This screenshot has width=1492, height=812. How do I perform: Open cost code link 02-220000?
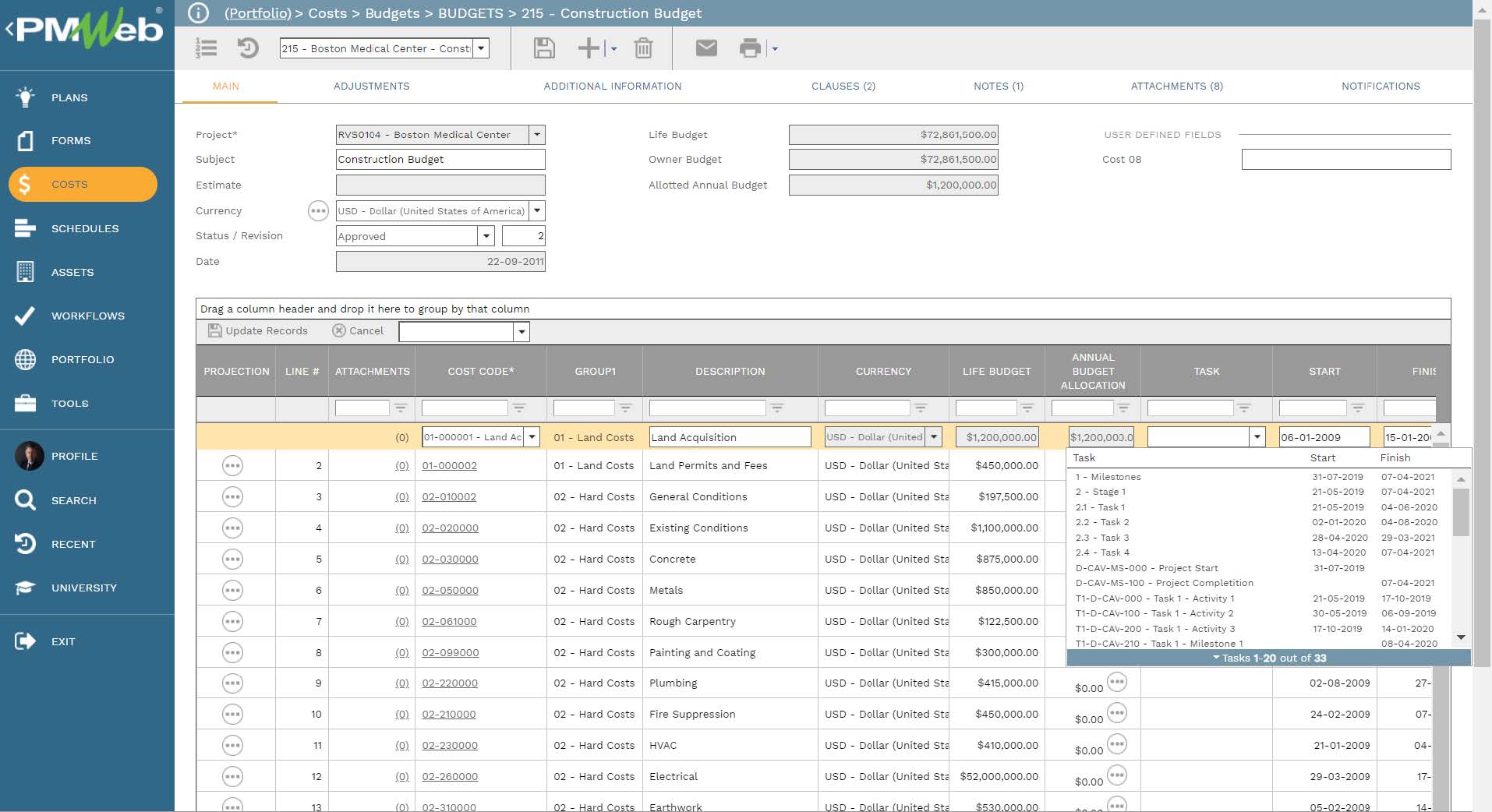click(x=450, y=683)
